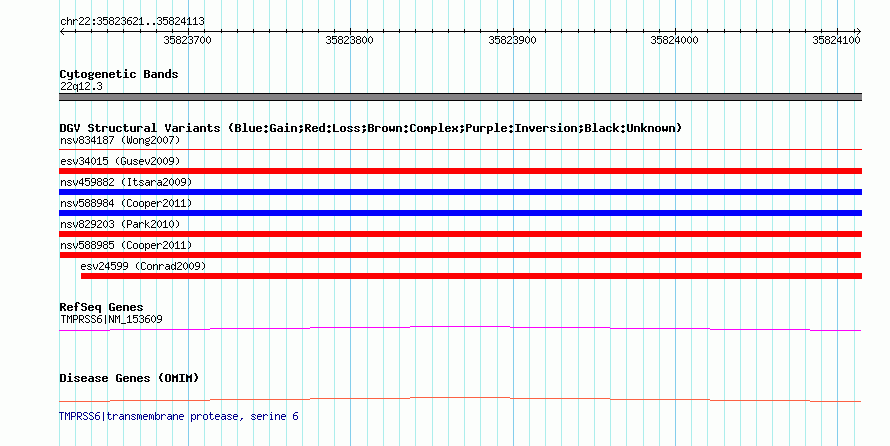Open variant esv34015 (Gusev2009) label

click(120, 161)
